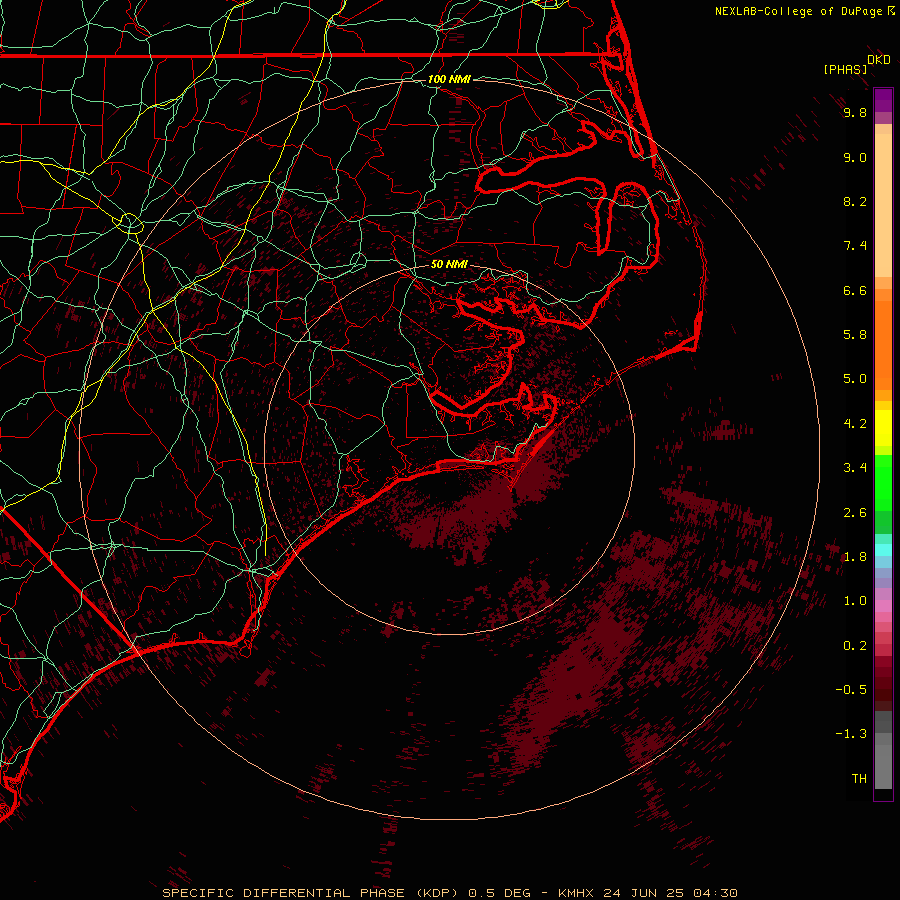Viewport: 900px width, 900px height.
Task: Click the 50 NMI range ring label
Action: click(x=449, y=264)
